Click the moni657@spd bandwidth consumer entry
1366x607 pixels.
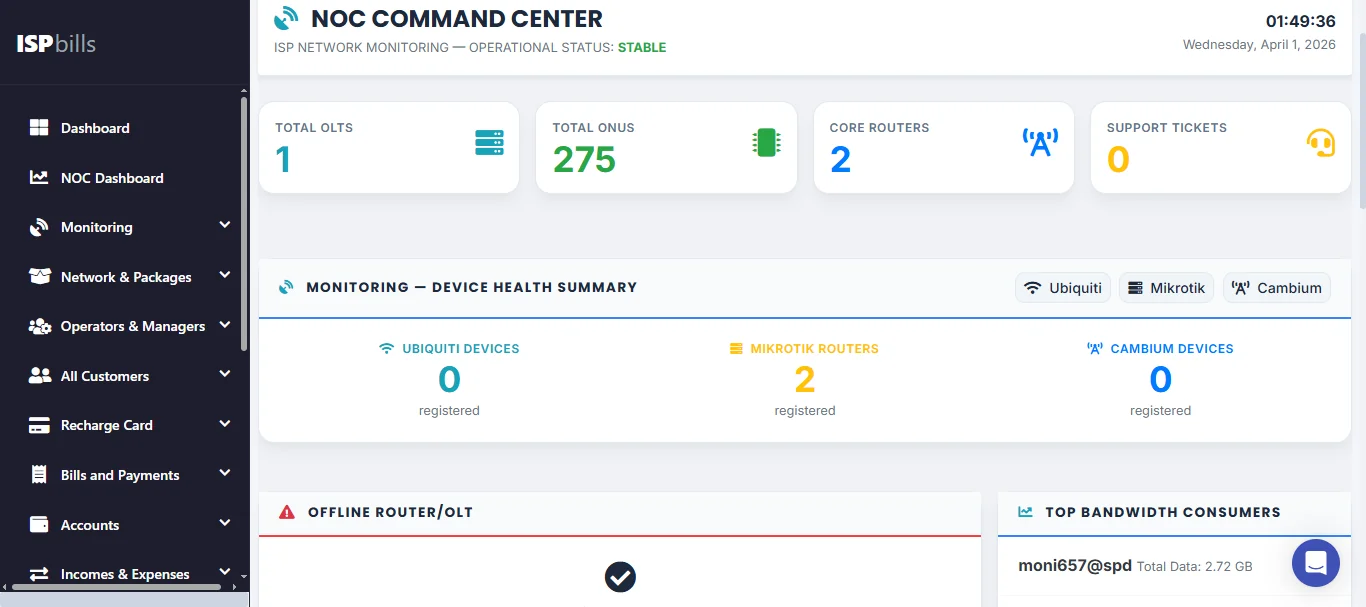tap(1074, 565)
